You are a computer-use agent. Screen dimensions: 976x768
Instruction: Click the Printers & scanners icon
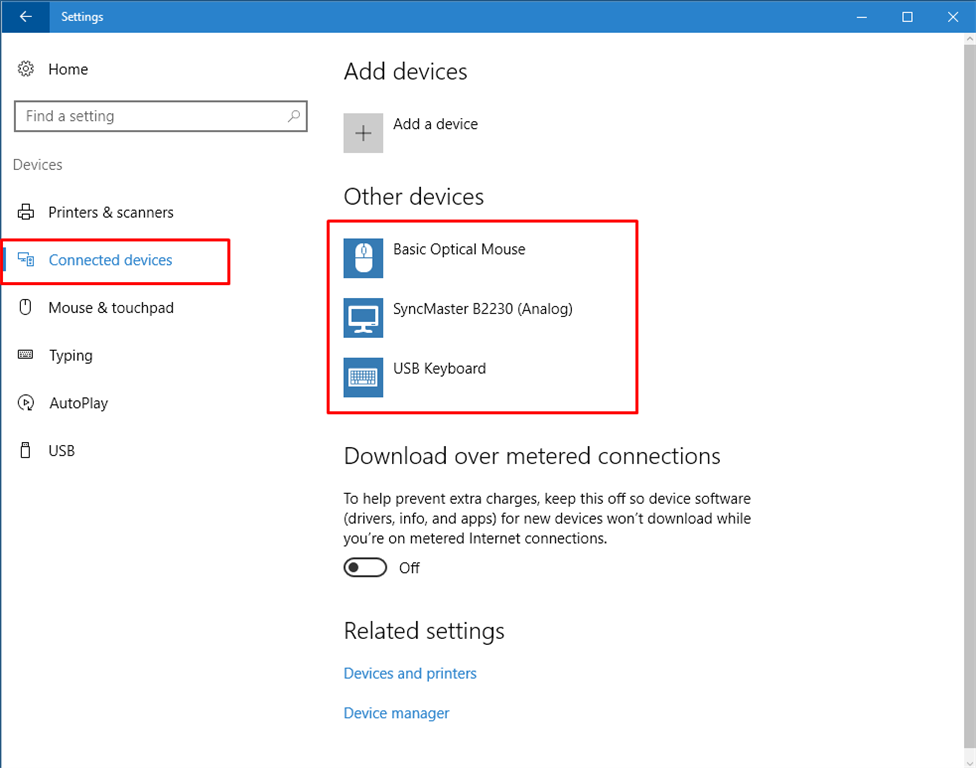pos(27,212)
